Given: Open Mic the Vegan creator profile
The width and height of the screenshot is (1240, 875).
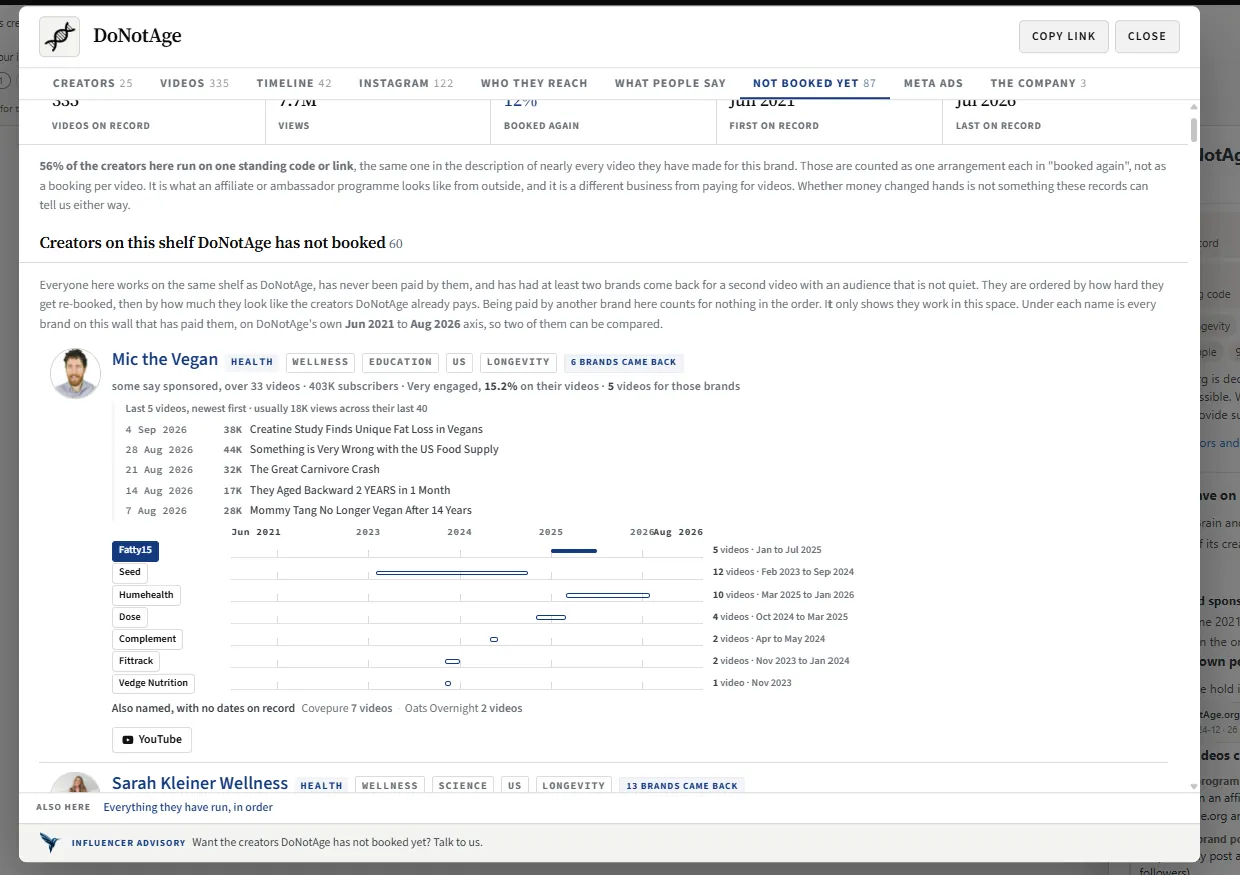Looking at the screenshot, I should 165,359.
